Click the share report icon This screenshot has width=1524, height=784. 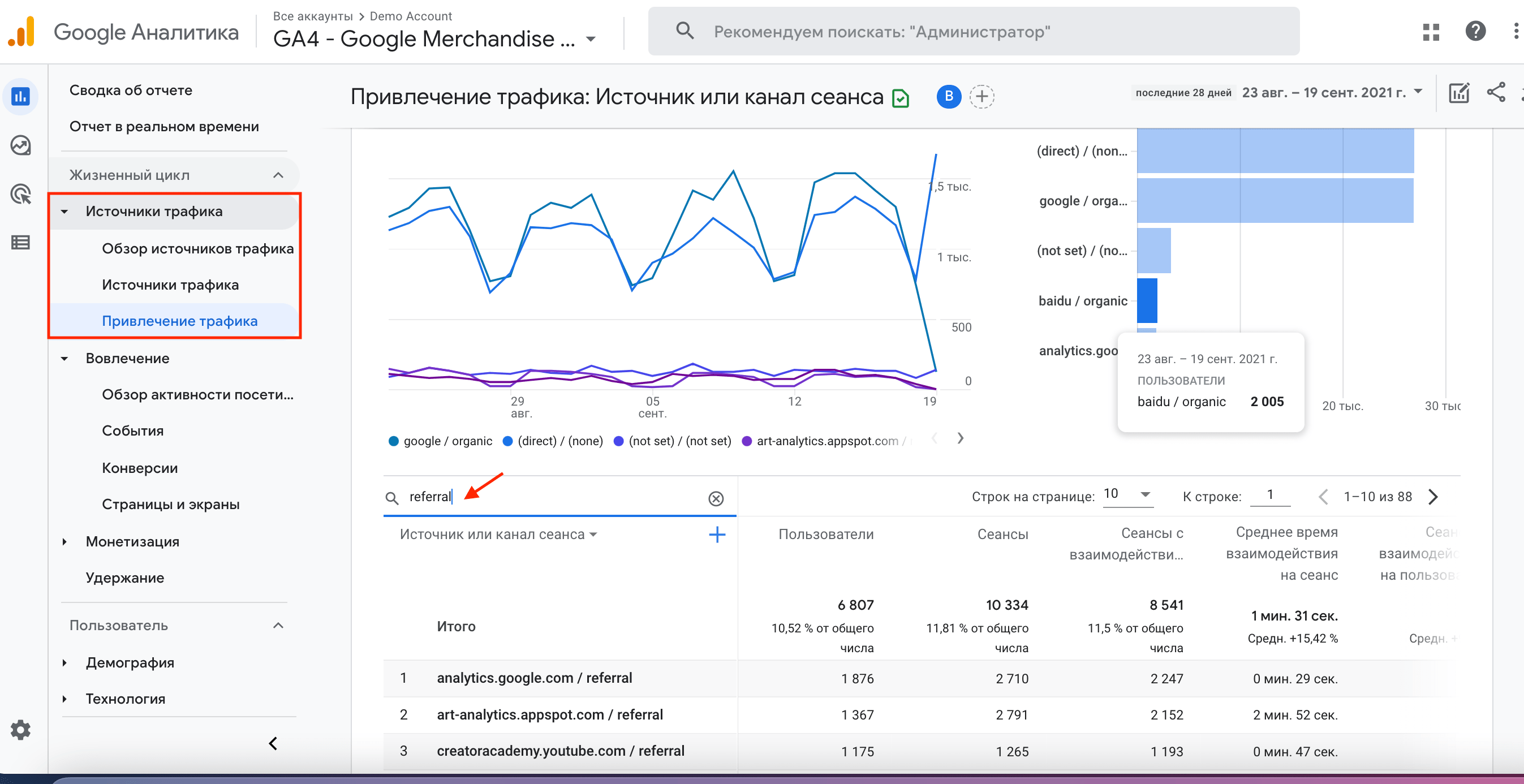tap(1496, 92)
